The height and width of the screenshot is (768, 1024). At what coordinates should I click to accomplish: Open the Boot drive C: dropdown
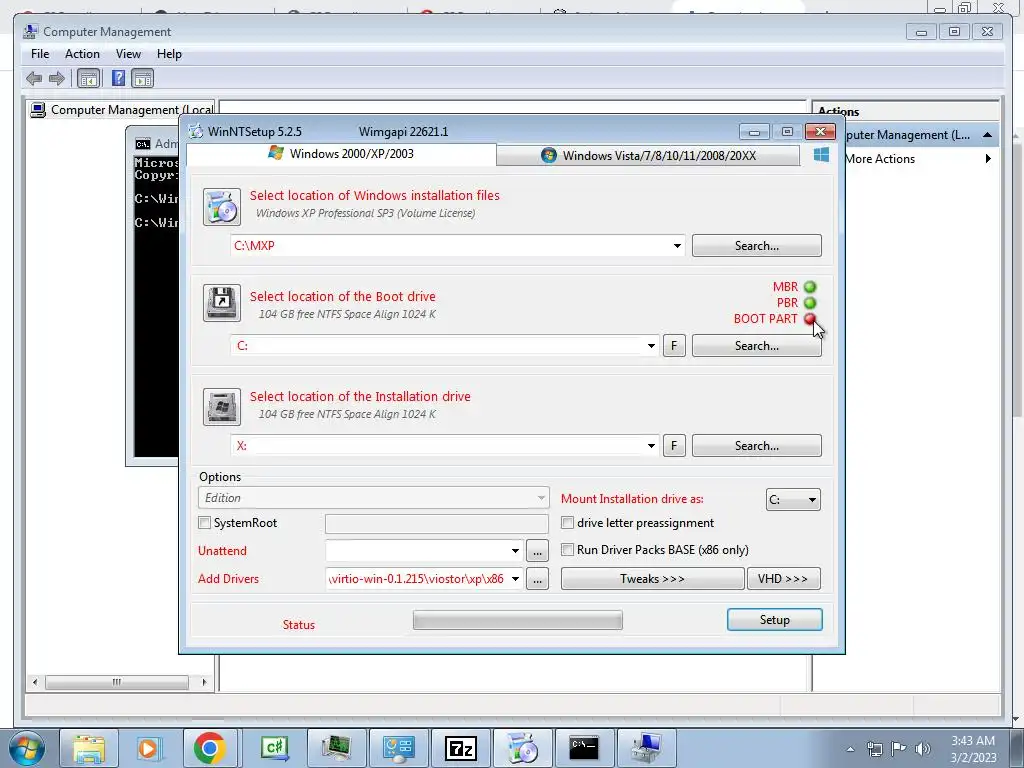[x=651, y=345]
